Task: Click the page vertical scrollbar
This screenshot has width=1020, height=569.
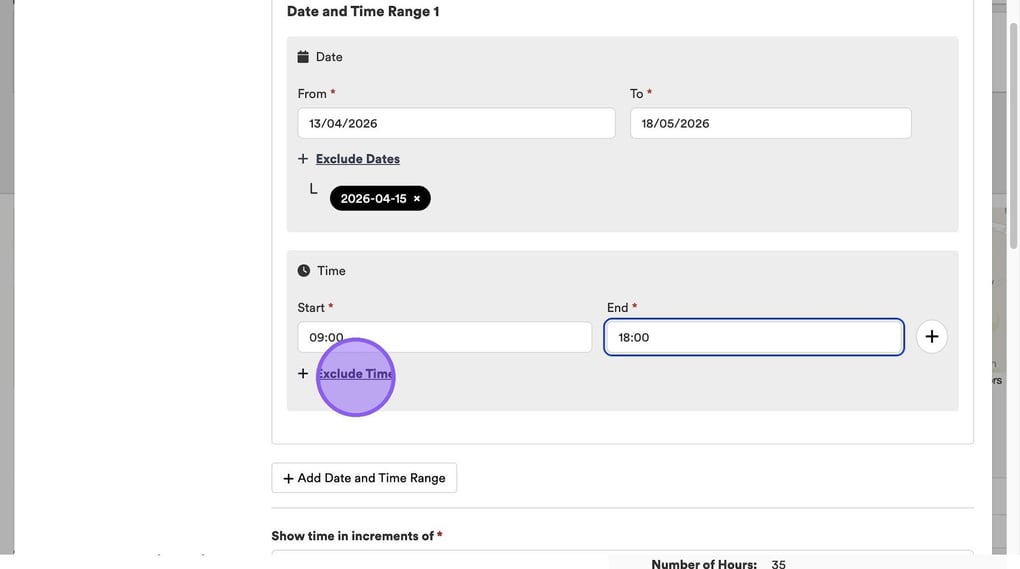Action: [x=1014, y=300]
